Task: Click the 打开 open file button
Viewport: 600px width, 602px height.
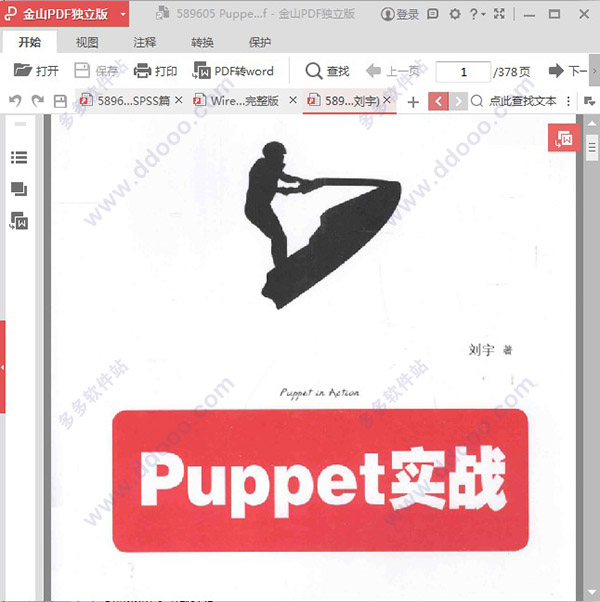Action: pyautogui.click(x=36, y=71)
